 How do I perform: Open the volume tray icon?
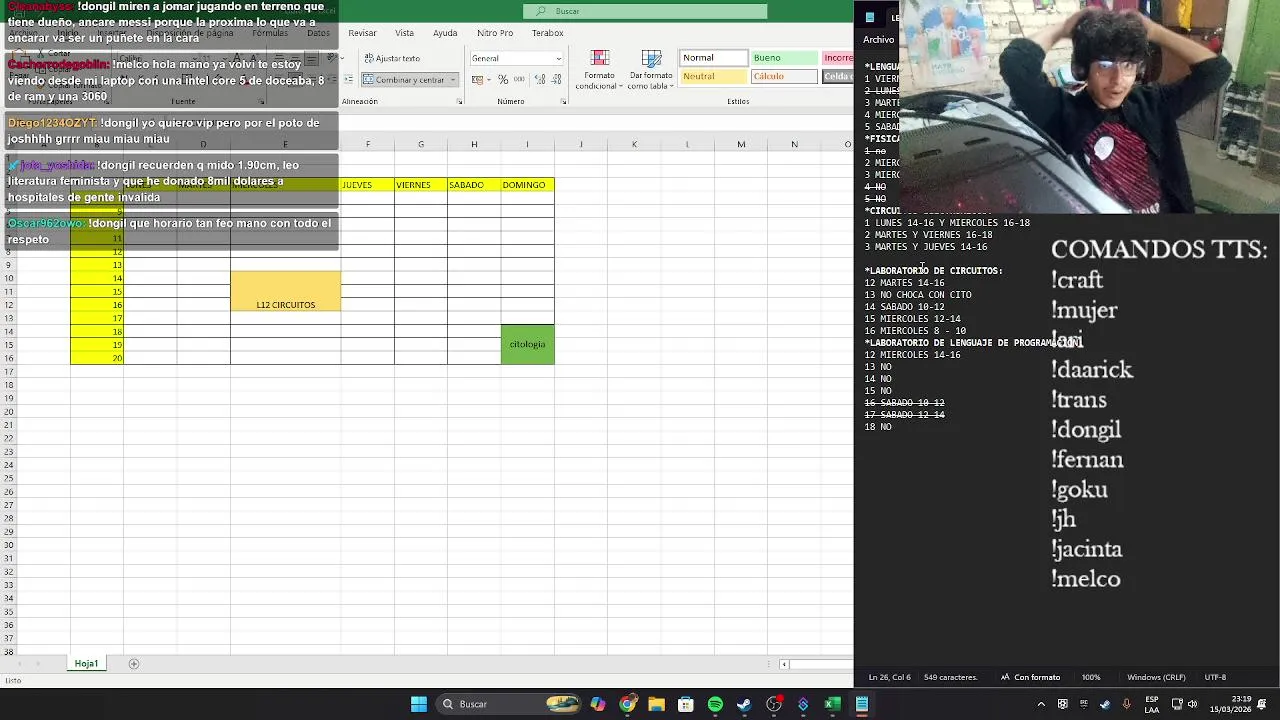pos(1193,704)
